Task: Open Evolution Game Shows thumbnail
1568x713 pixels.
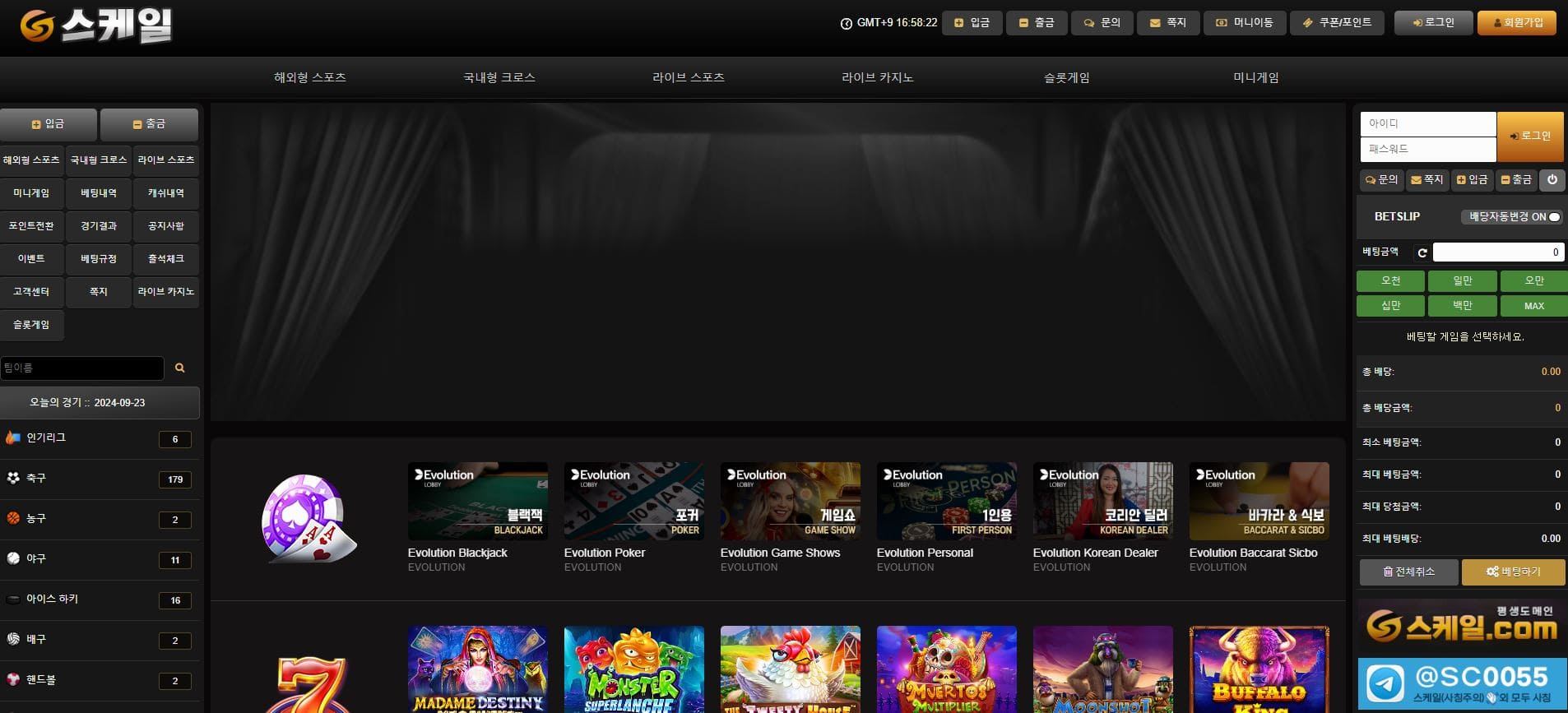Action: click(791, 501)
